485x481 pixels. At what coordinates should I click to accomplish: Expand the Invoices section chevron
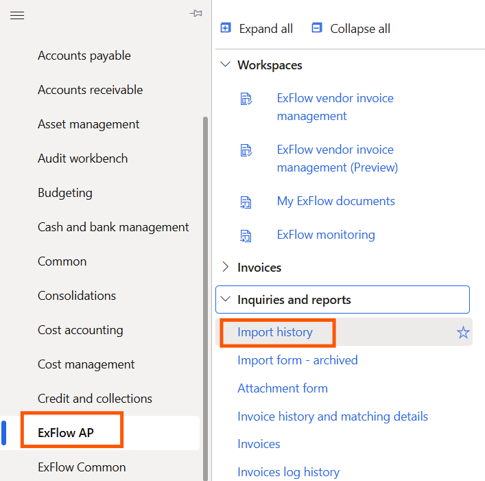[226, 267]
